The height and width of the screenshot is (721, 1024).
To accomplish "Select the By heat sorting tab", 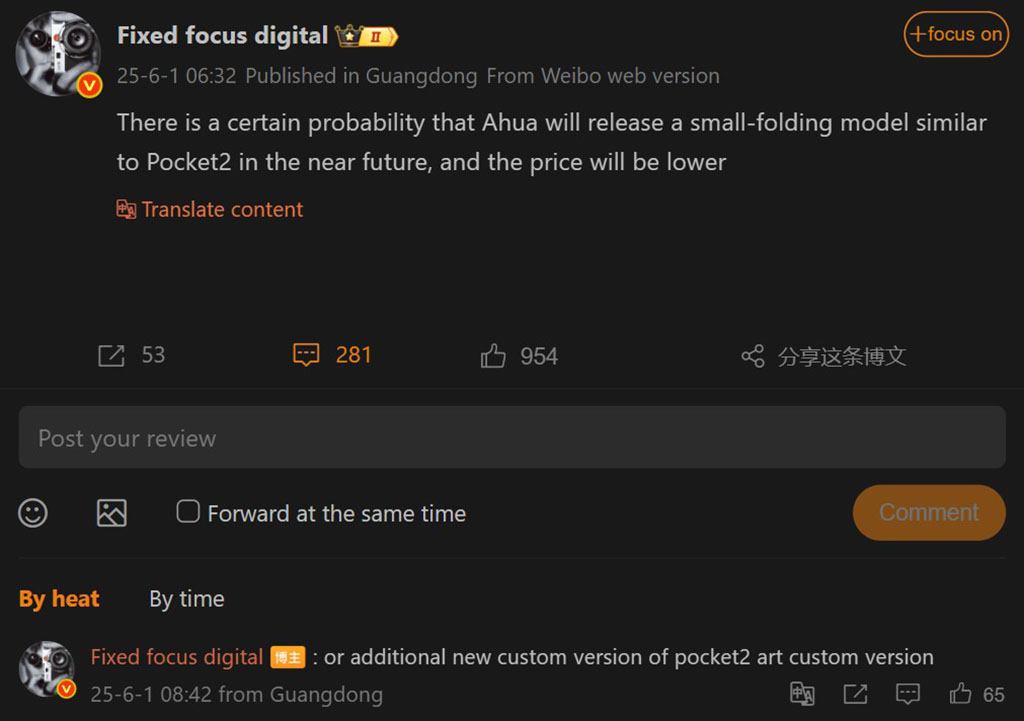I will [59, 599].
